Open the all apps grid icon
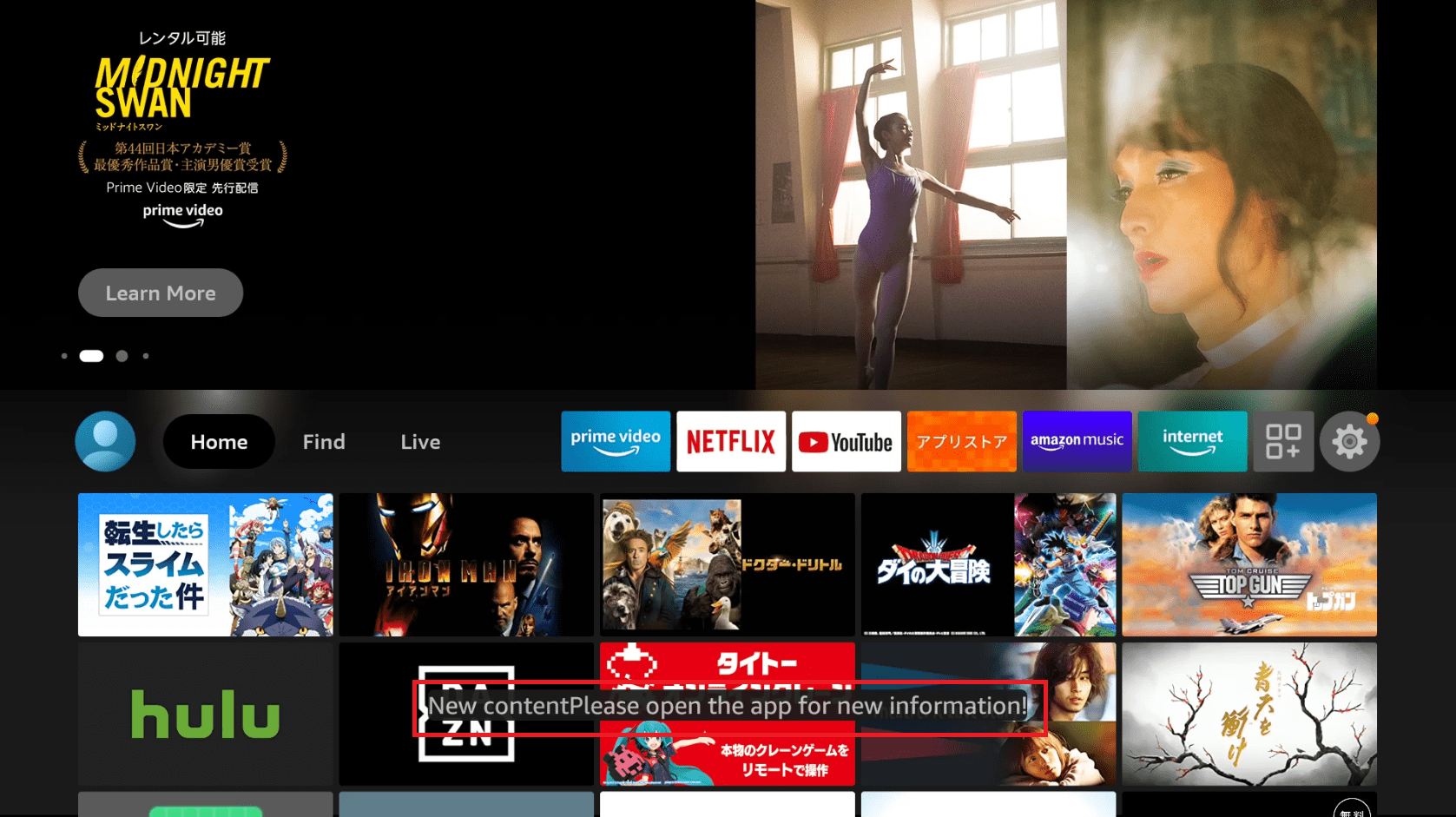This screenshot has height=817, width=1456. point(1282,441)
